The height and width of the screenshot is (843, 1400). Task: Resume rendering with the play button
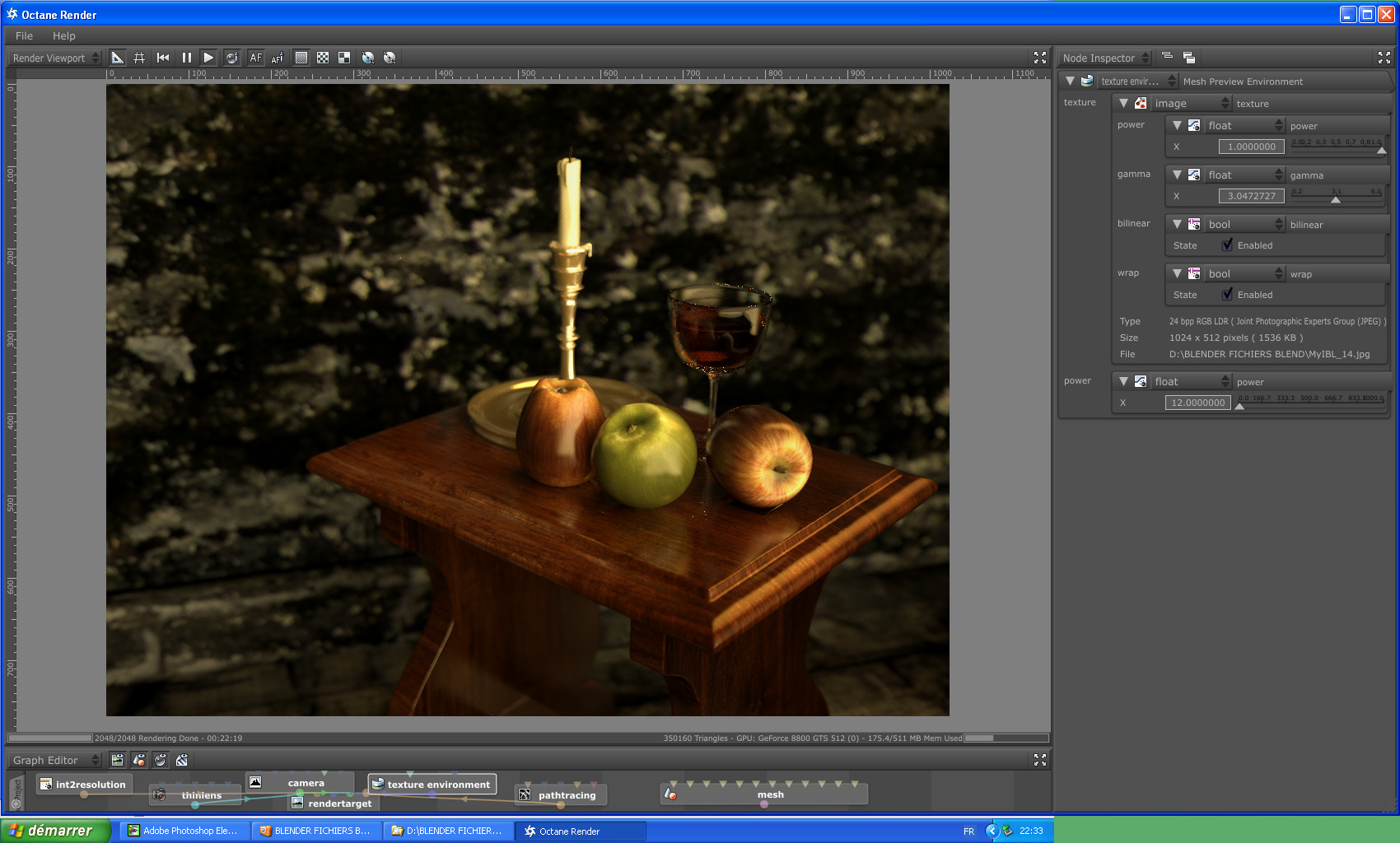(208, 58)
